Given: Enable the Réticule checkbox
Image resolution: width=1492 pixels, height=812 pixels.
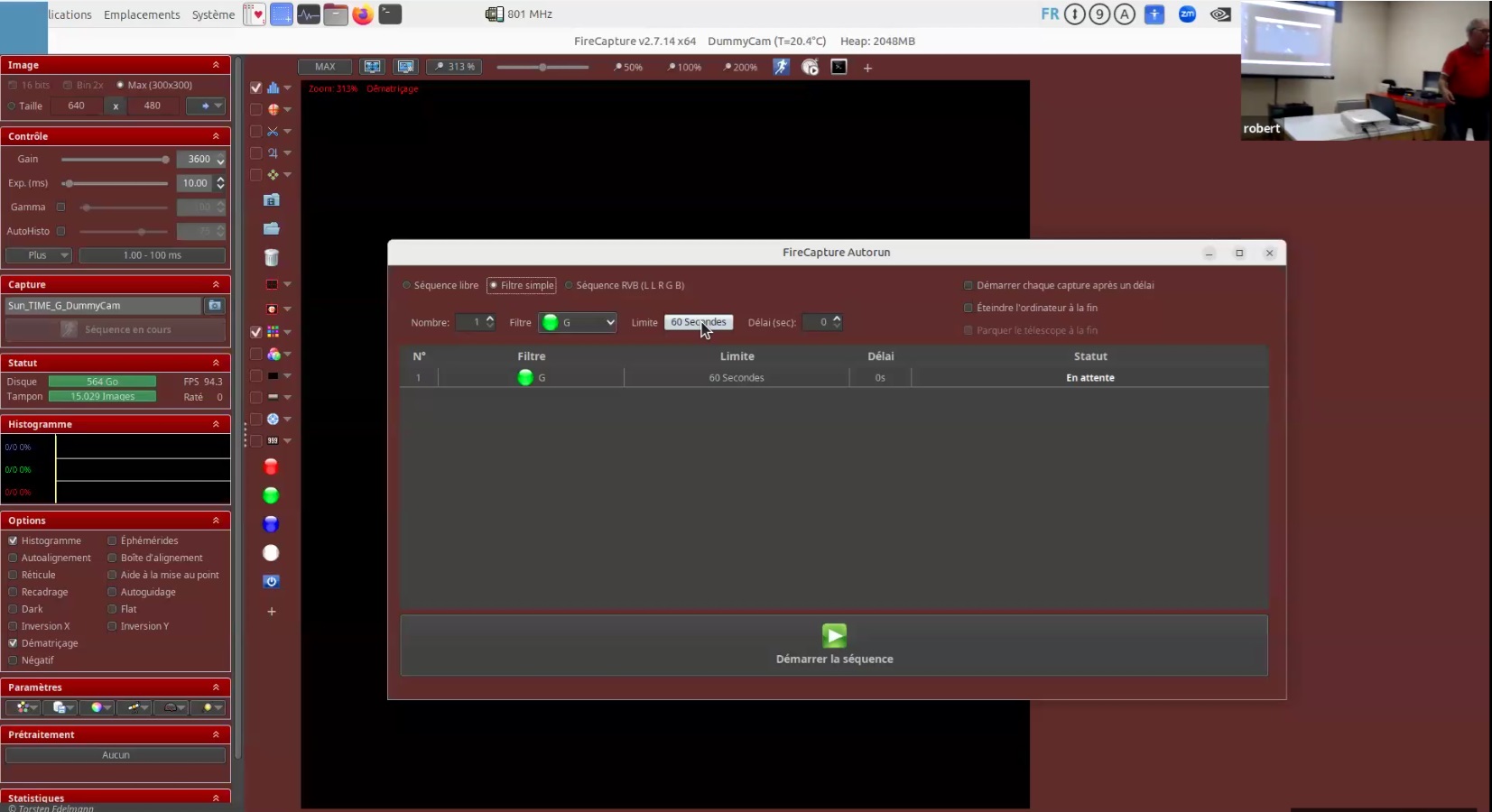Looking at the screenshot, I should [x=13, y=575].
